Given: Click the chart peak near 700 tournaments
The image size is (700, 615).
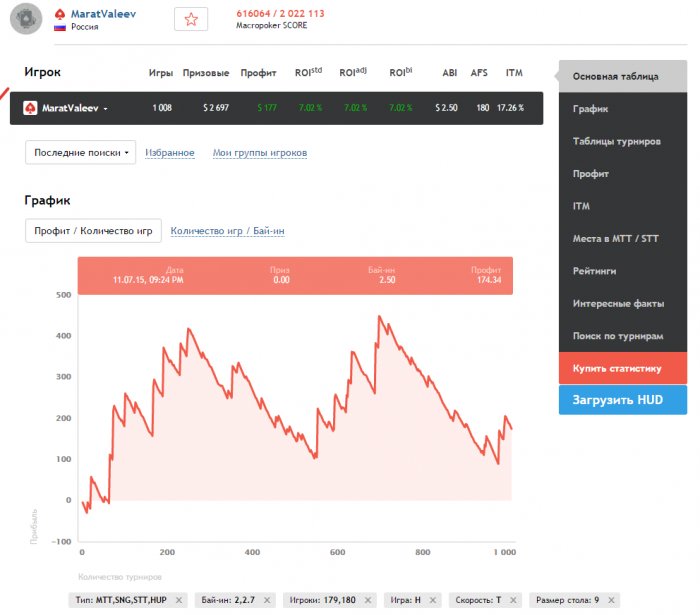Looking at the screenshot, I should [379, 317].
